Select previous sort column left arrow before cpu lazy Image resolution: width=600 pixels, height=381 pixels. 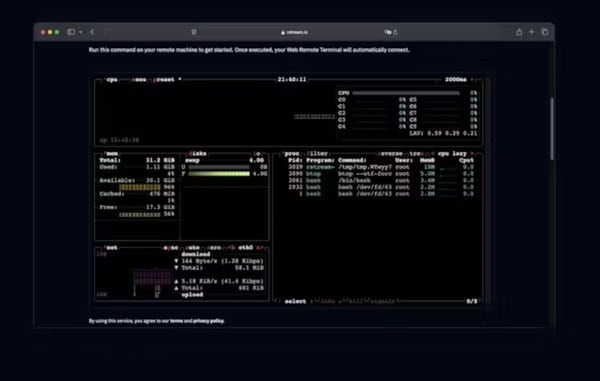pyautogui.click(x=433, y=153)
